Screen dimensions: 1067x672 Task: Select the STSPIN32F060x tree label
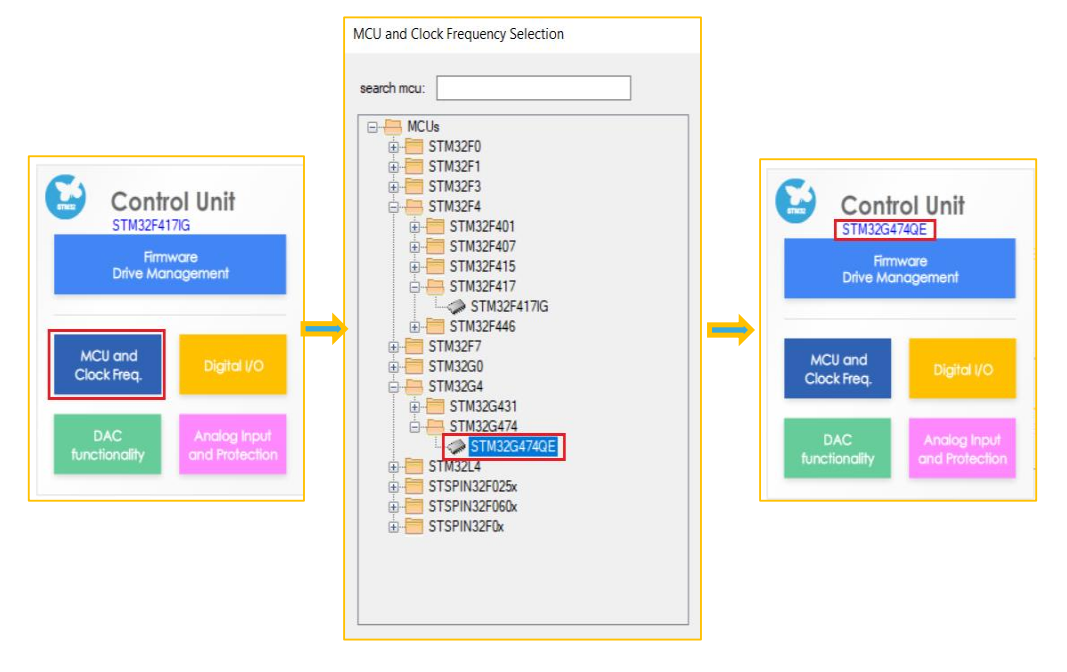point(472,507)
